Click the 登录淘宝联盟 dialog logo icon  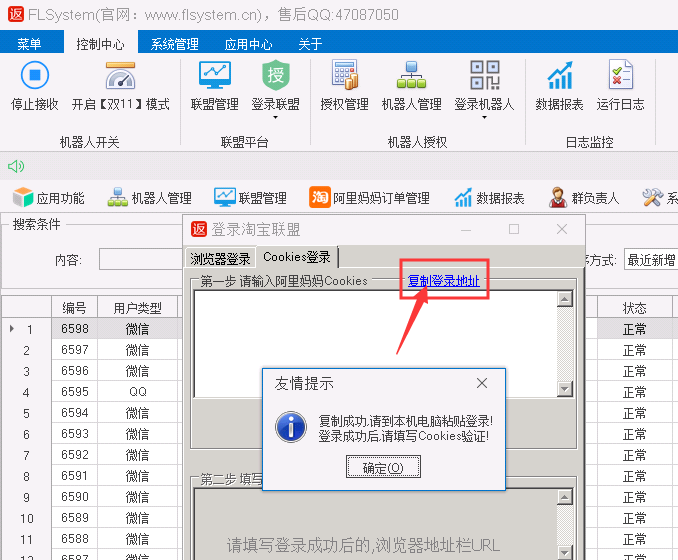point(199,229)
